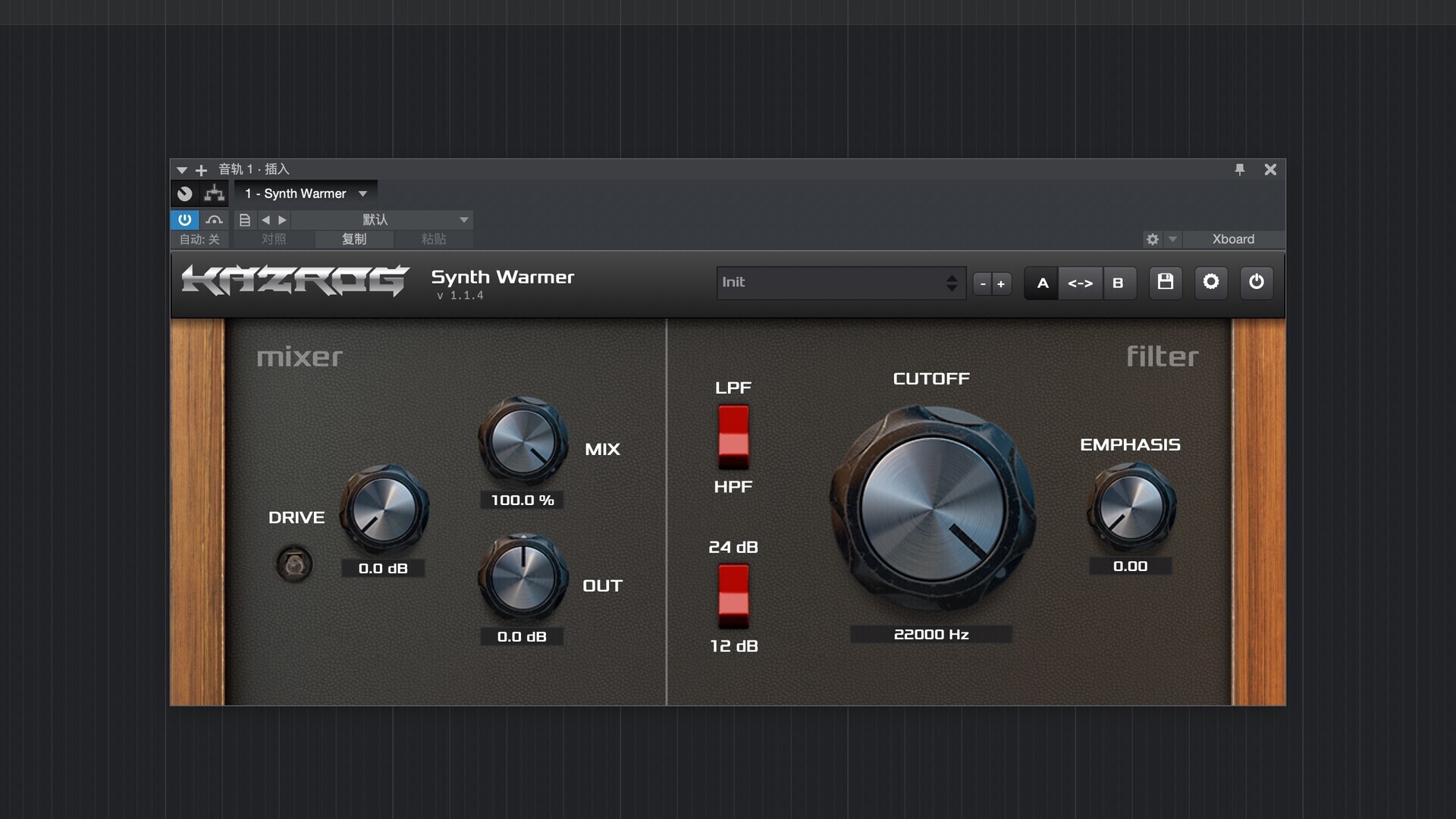Click the A<->B copy button
1456x819 pixels.
coord(1080,283)
